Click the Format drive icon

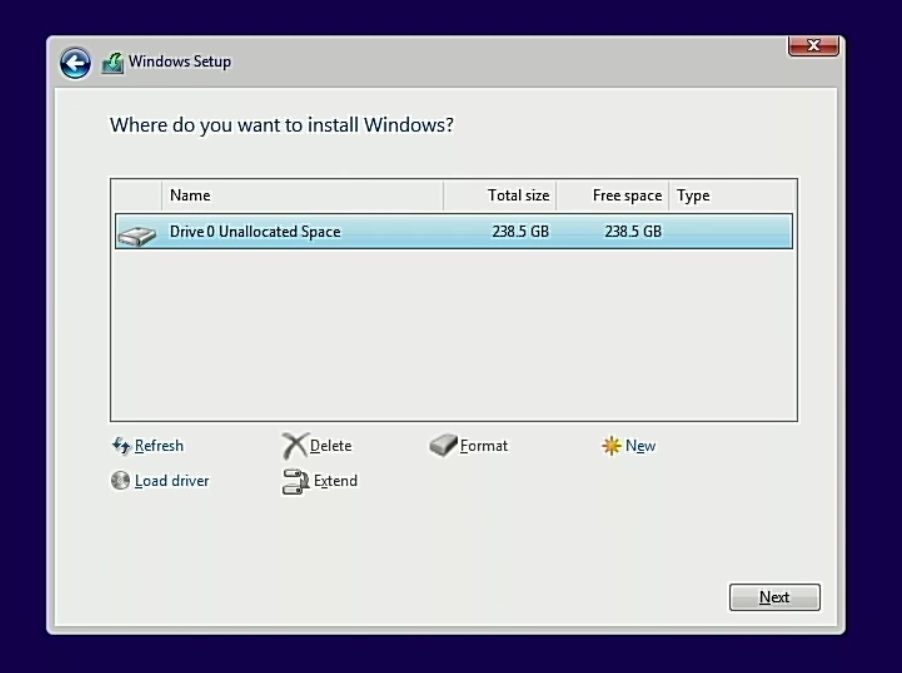coord(443,446)
